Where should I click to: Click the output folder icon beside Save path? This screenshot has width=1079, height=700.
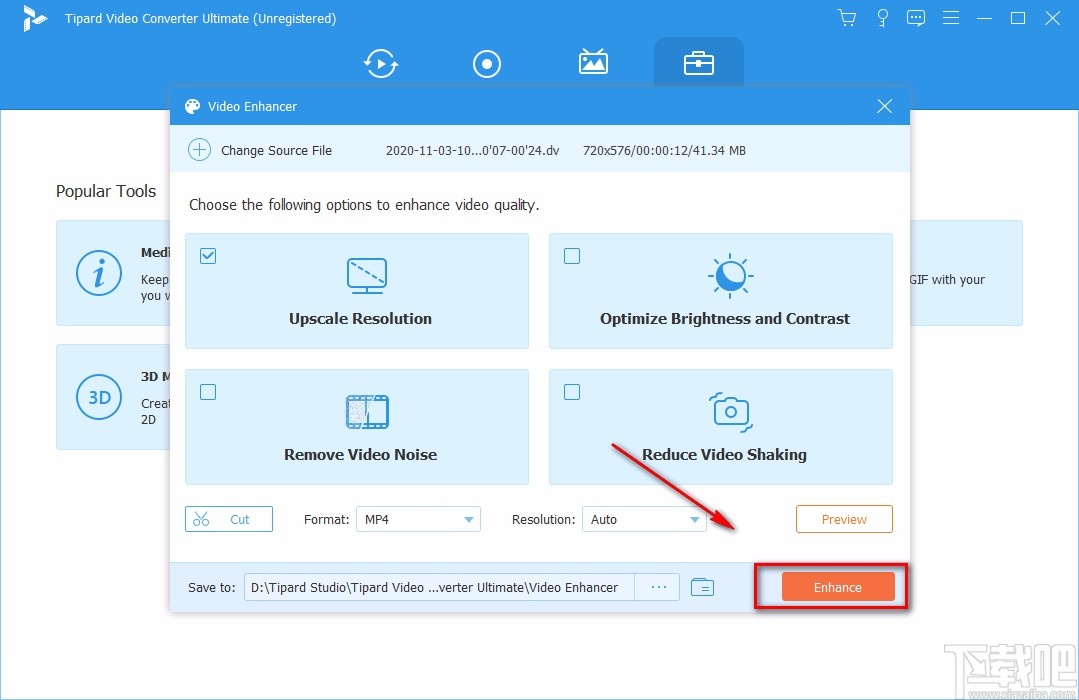(x=702, y=587)
